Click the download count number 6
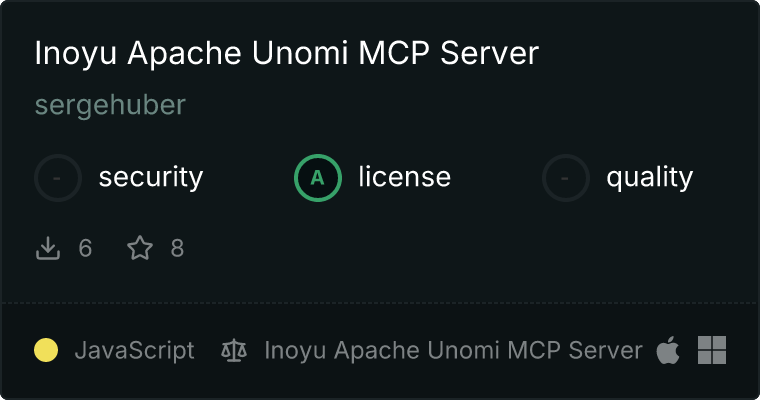This screenshot has height=400, width=760. point(85,248)
